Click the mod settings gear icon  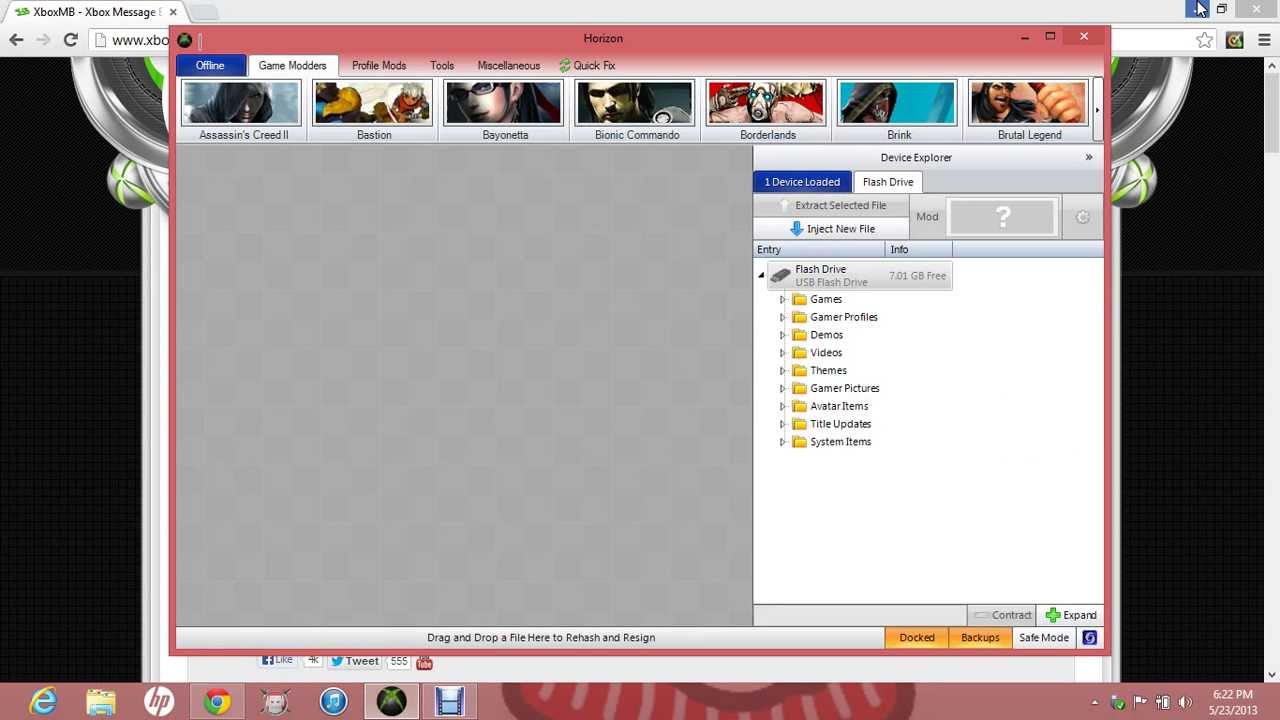click(1082, 217)
